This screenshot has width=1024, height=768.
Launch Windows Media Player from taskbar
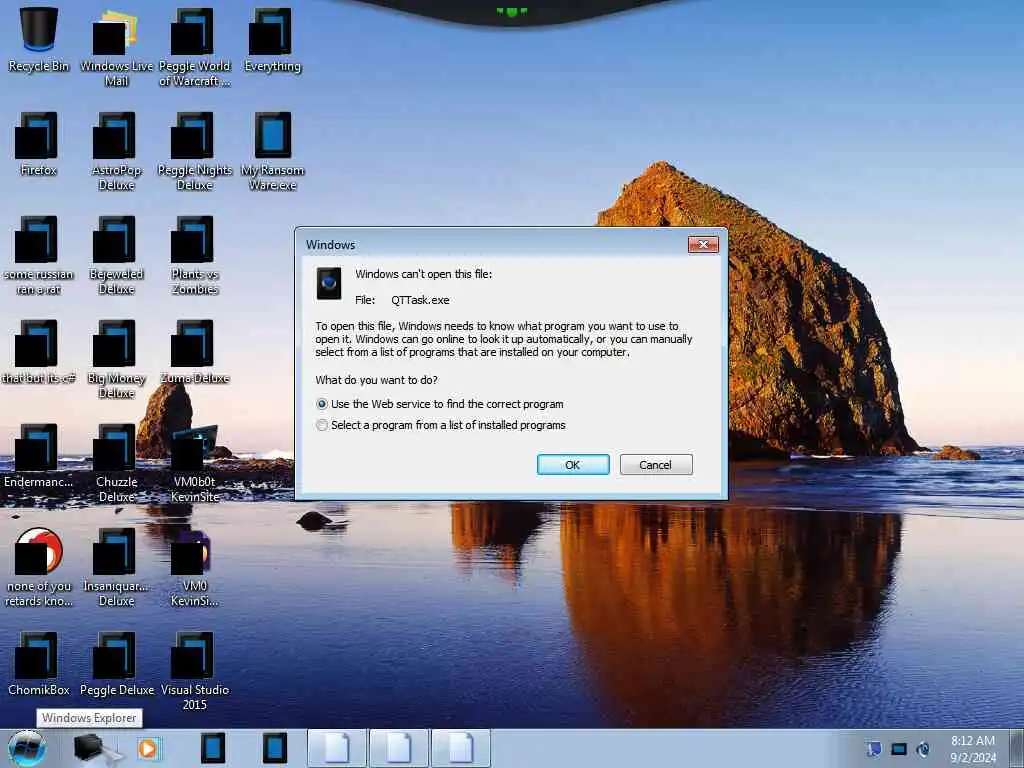[x=148, y=748]
